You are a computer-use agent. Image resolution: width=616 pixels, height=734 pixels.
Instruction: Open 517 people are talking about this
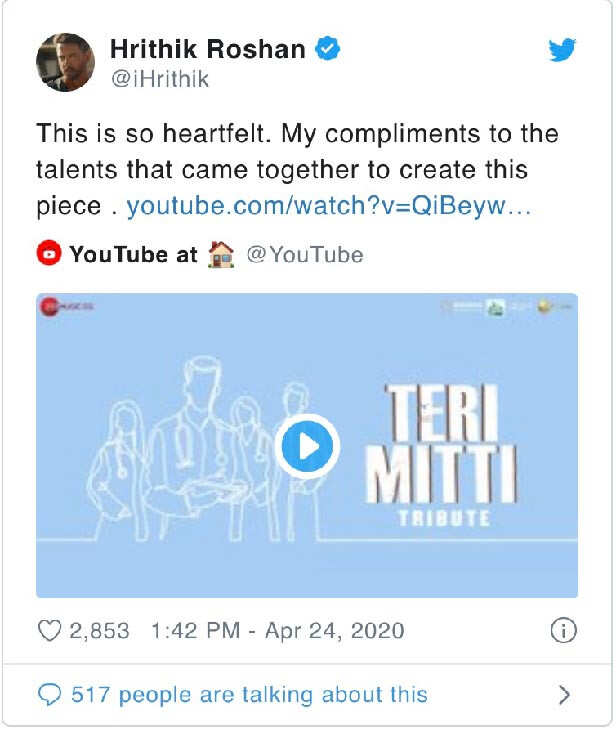(249, 694)
